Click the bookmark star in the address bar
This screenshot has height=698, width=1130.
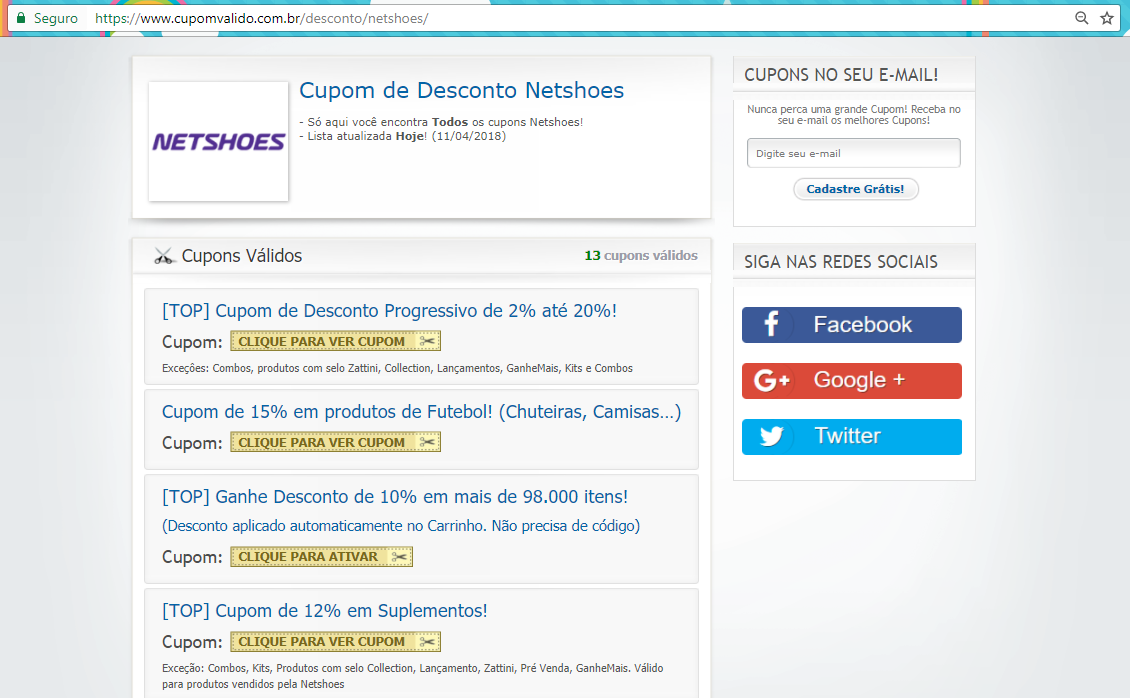[x=1107, y=17]
